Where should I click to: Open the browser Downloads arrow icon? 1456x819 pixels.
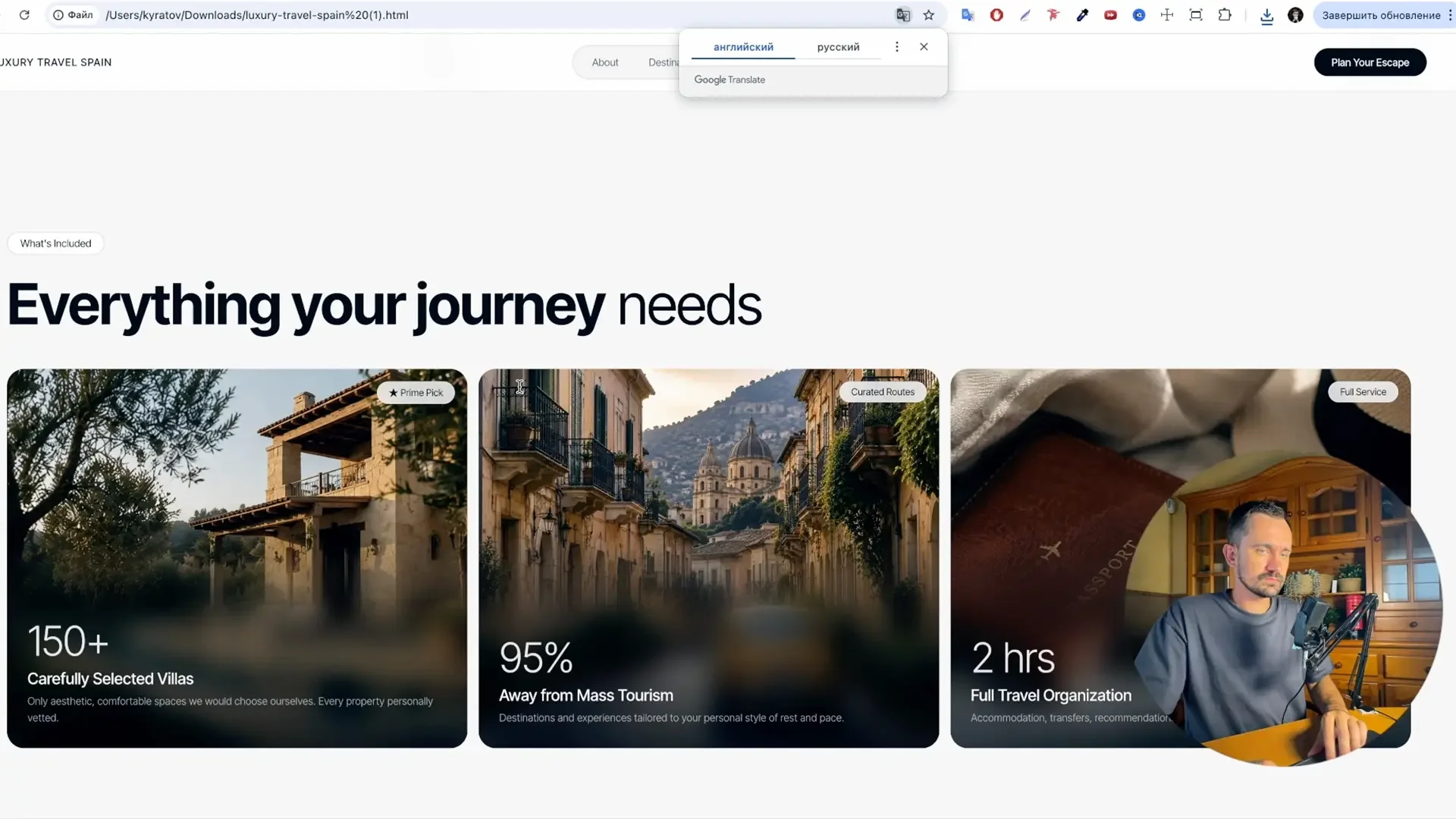coord(1266,16)
